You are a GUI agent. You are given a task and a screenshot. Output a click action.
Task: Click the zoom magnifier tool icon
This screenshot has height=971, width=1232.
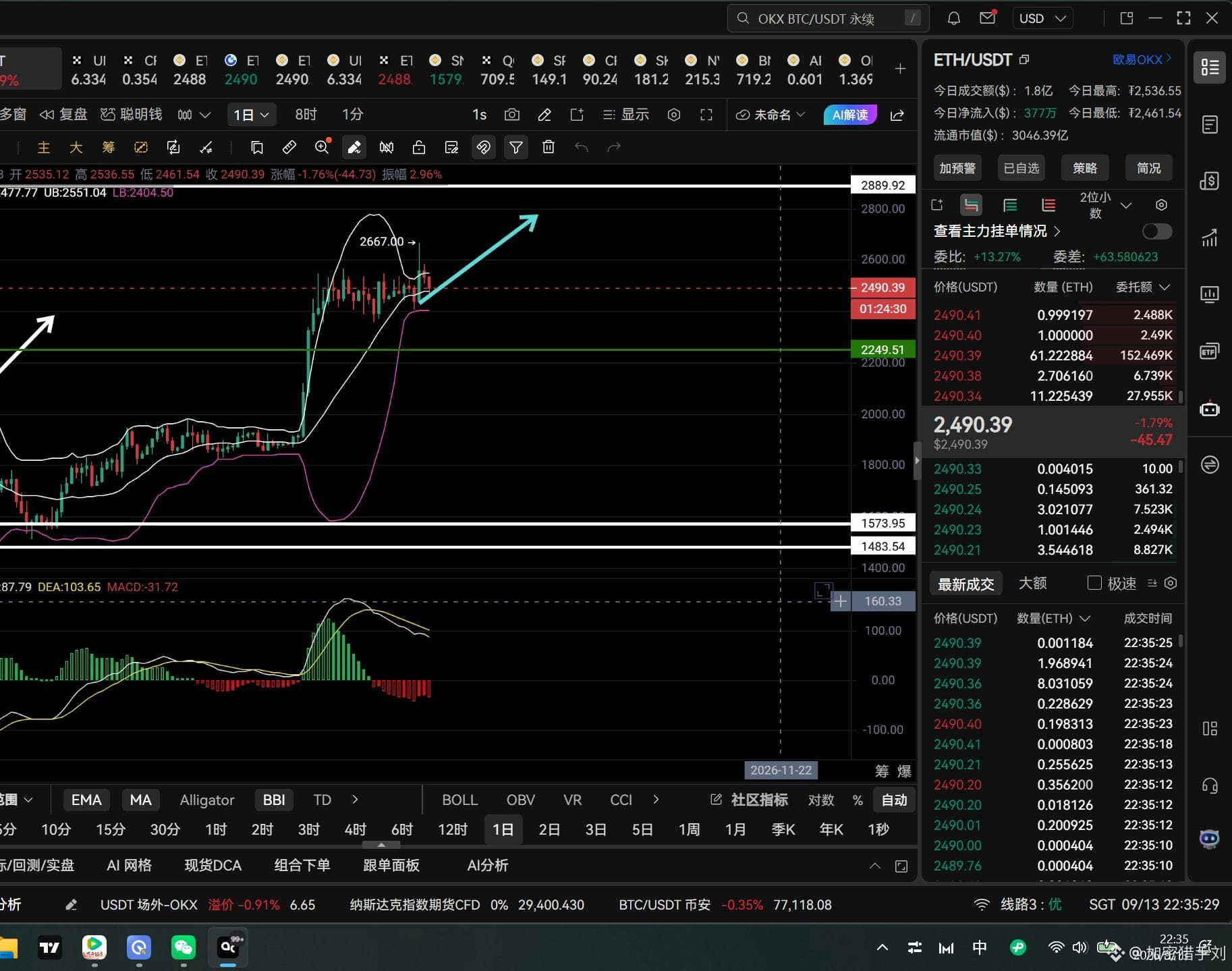click(322, 147)
